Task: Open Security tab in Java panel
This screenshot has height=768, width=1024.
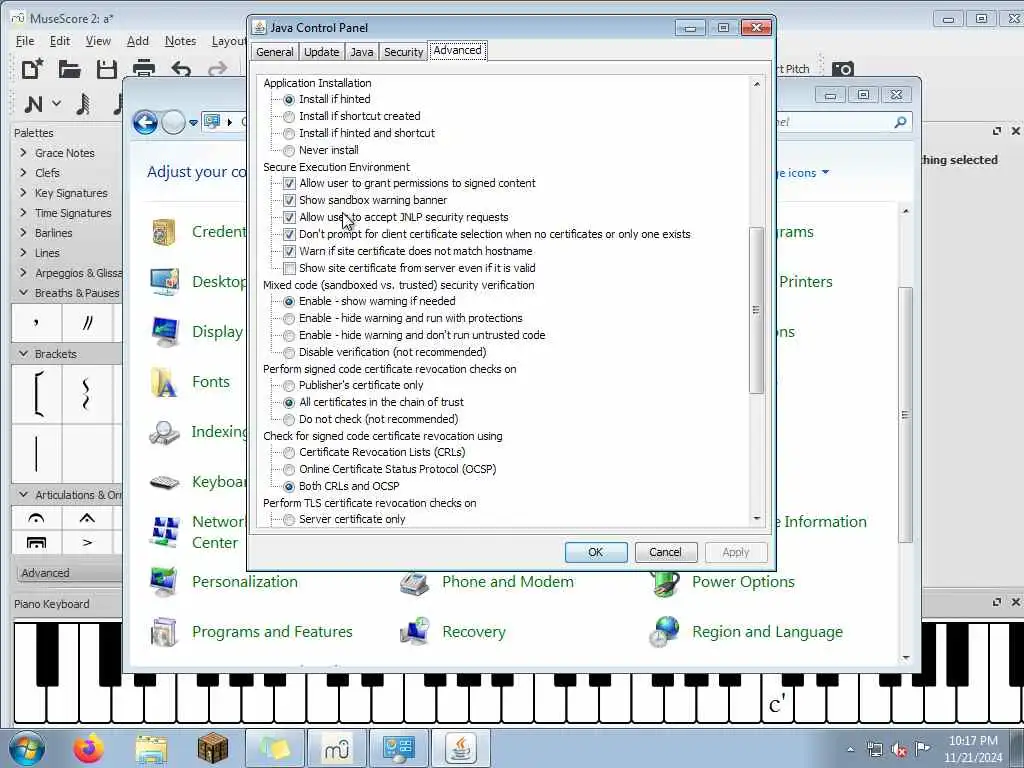Action: click(x=403, y=52)
